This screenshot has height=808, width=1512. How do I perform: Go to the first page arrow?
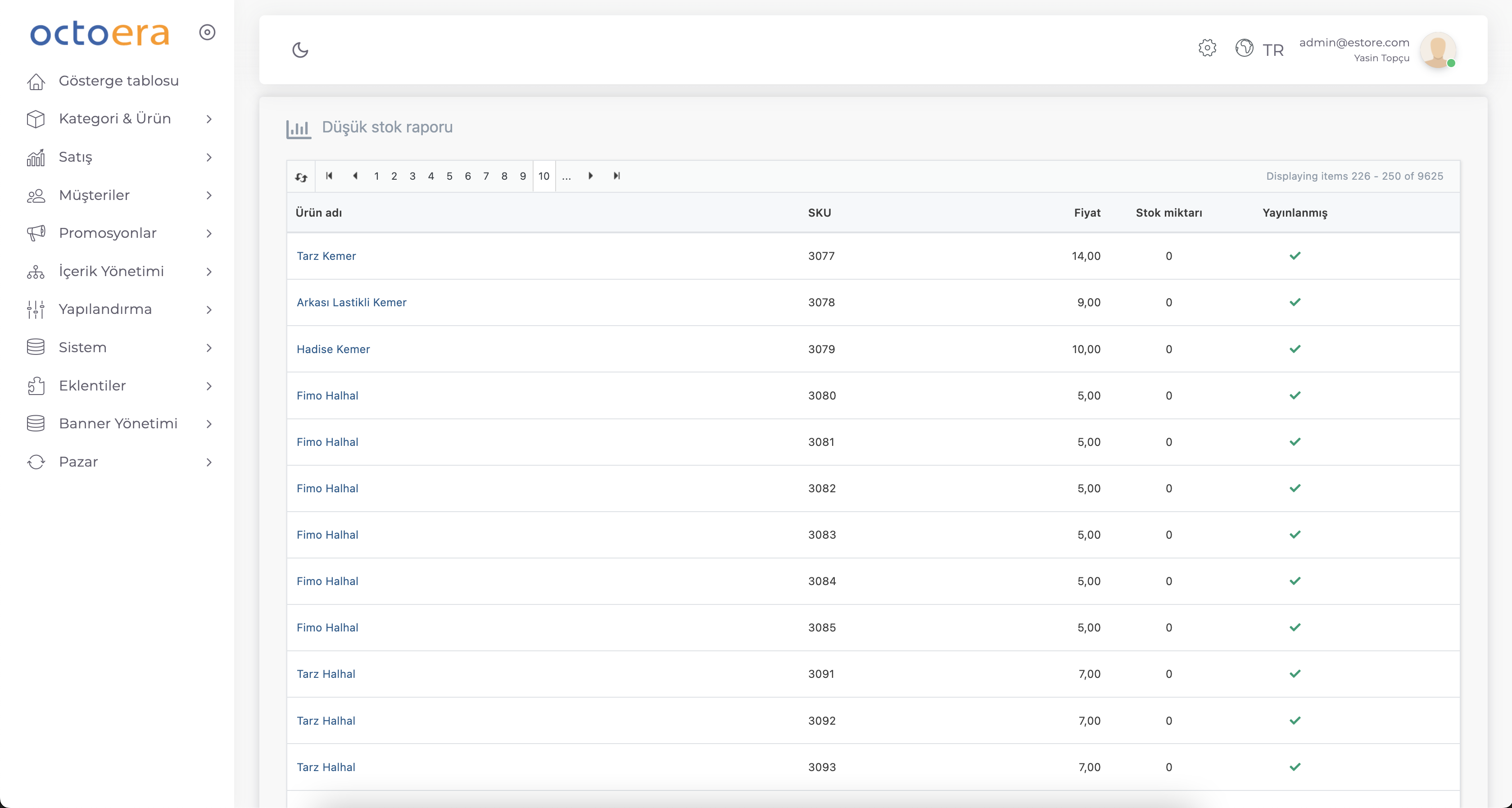pos(329,176)
